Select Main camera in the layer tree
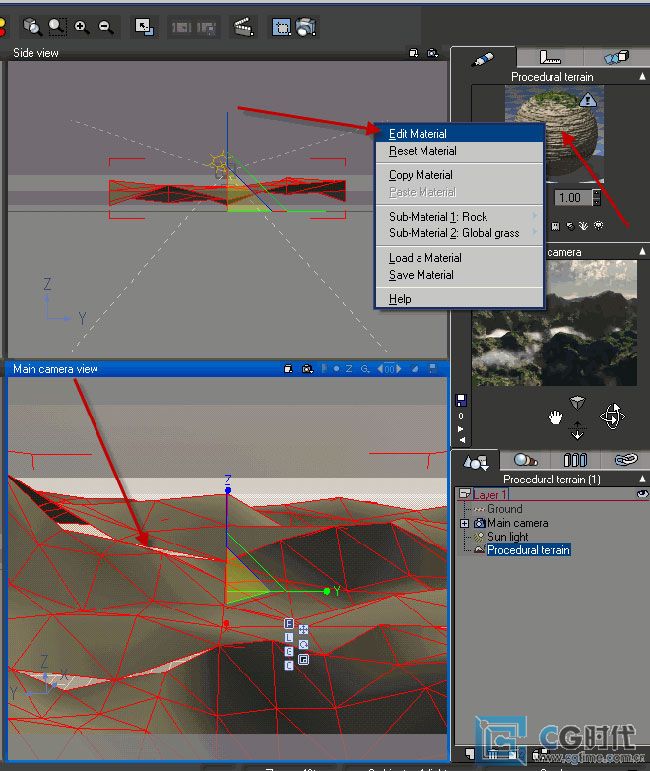Image resolution: width=650 pixels, height=771 pixels. 517,523
